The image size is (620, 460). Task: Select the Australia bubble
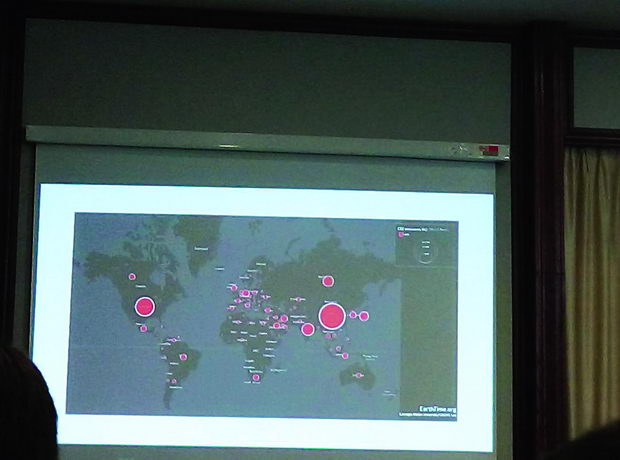coord(359,375)
